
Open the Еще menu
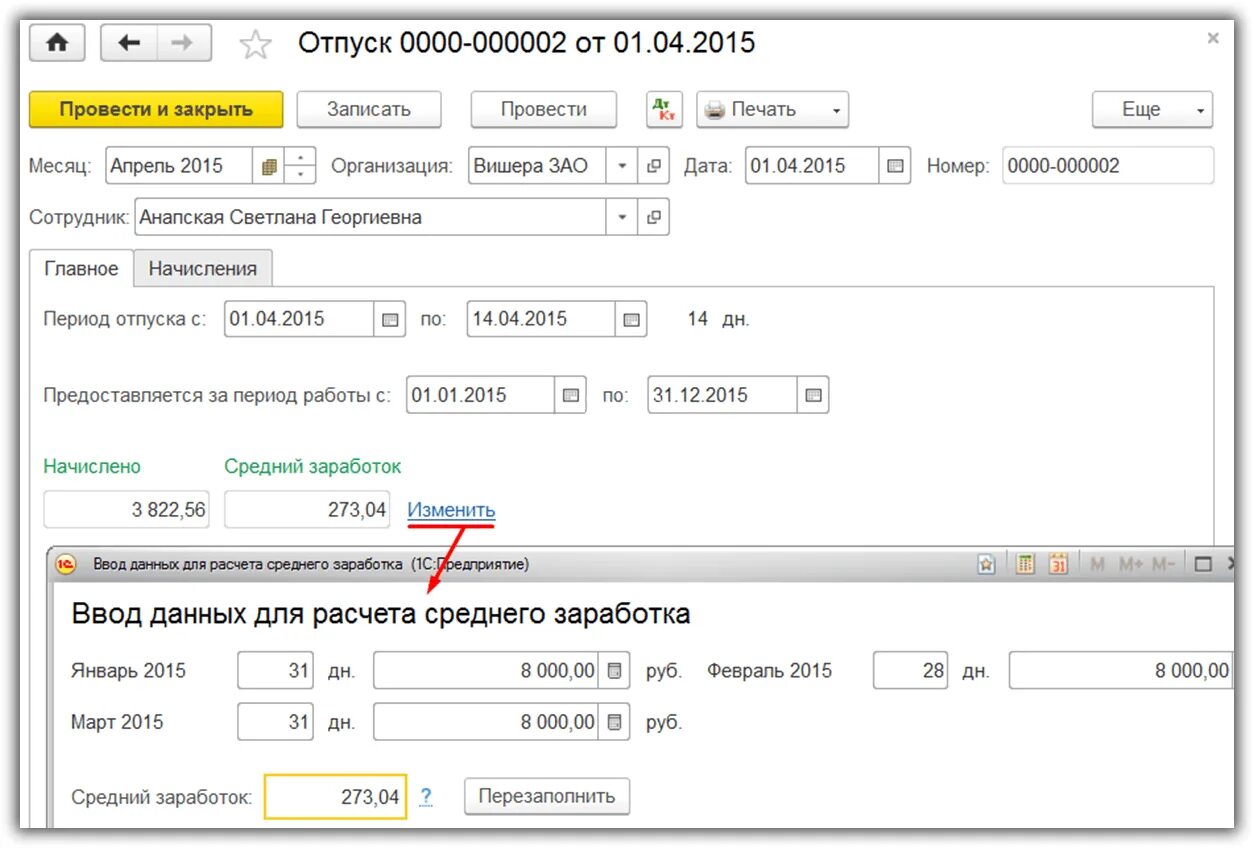point(1152,110)
